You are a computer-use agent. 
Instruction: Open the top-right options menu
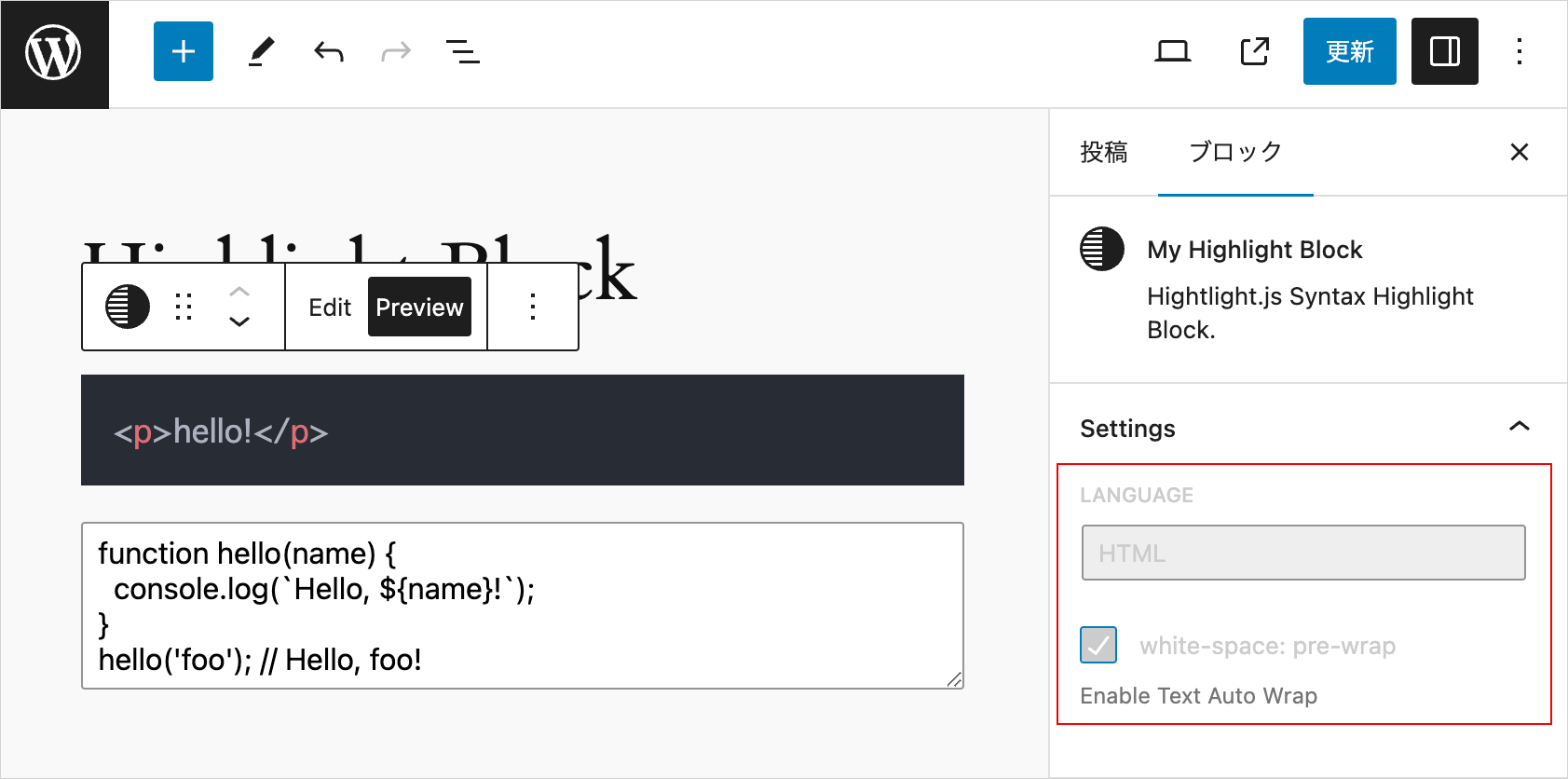[x=1519, y=51]
